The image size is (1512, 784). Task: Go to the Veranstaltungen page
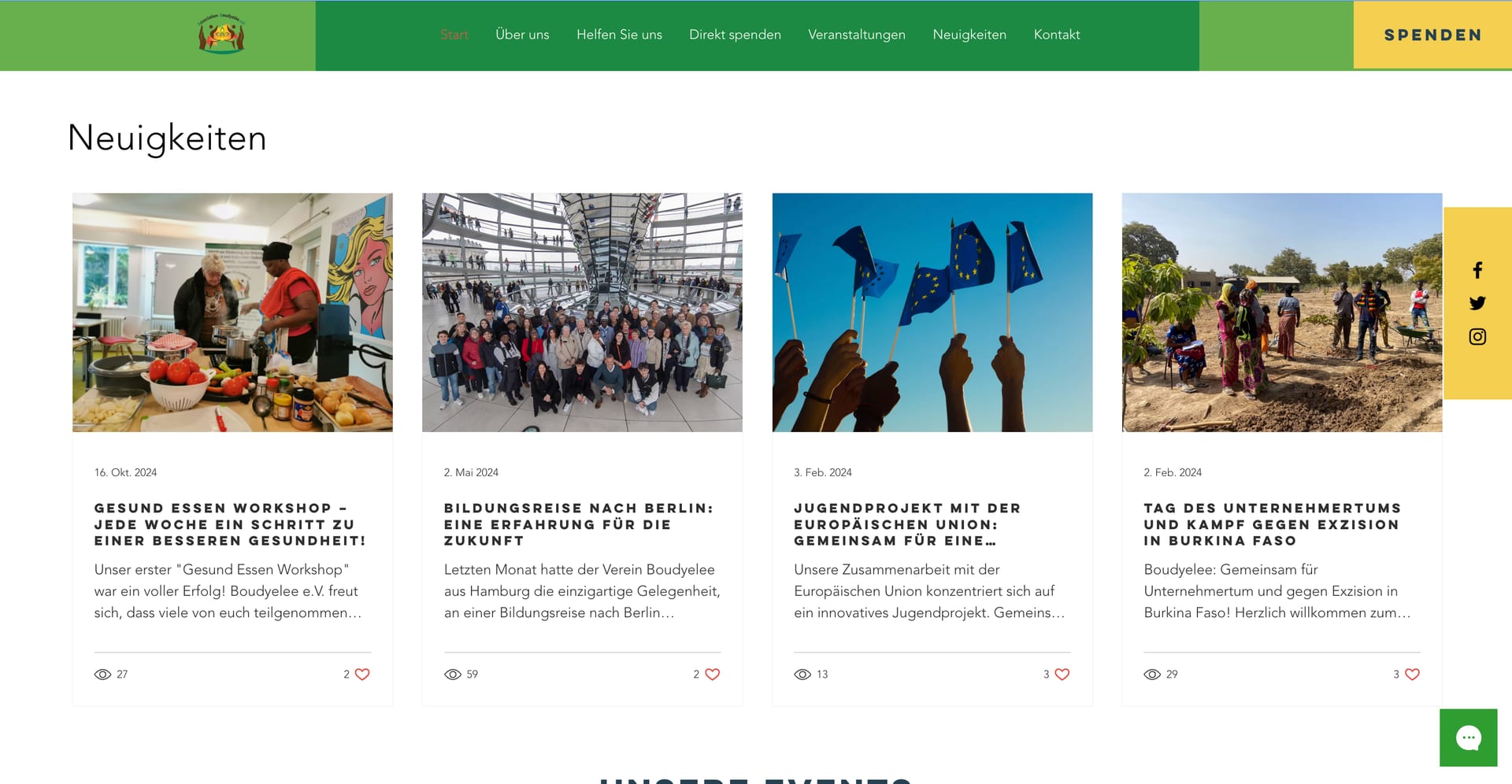point(857,35)
